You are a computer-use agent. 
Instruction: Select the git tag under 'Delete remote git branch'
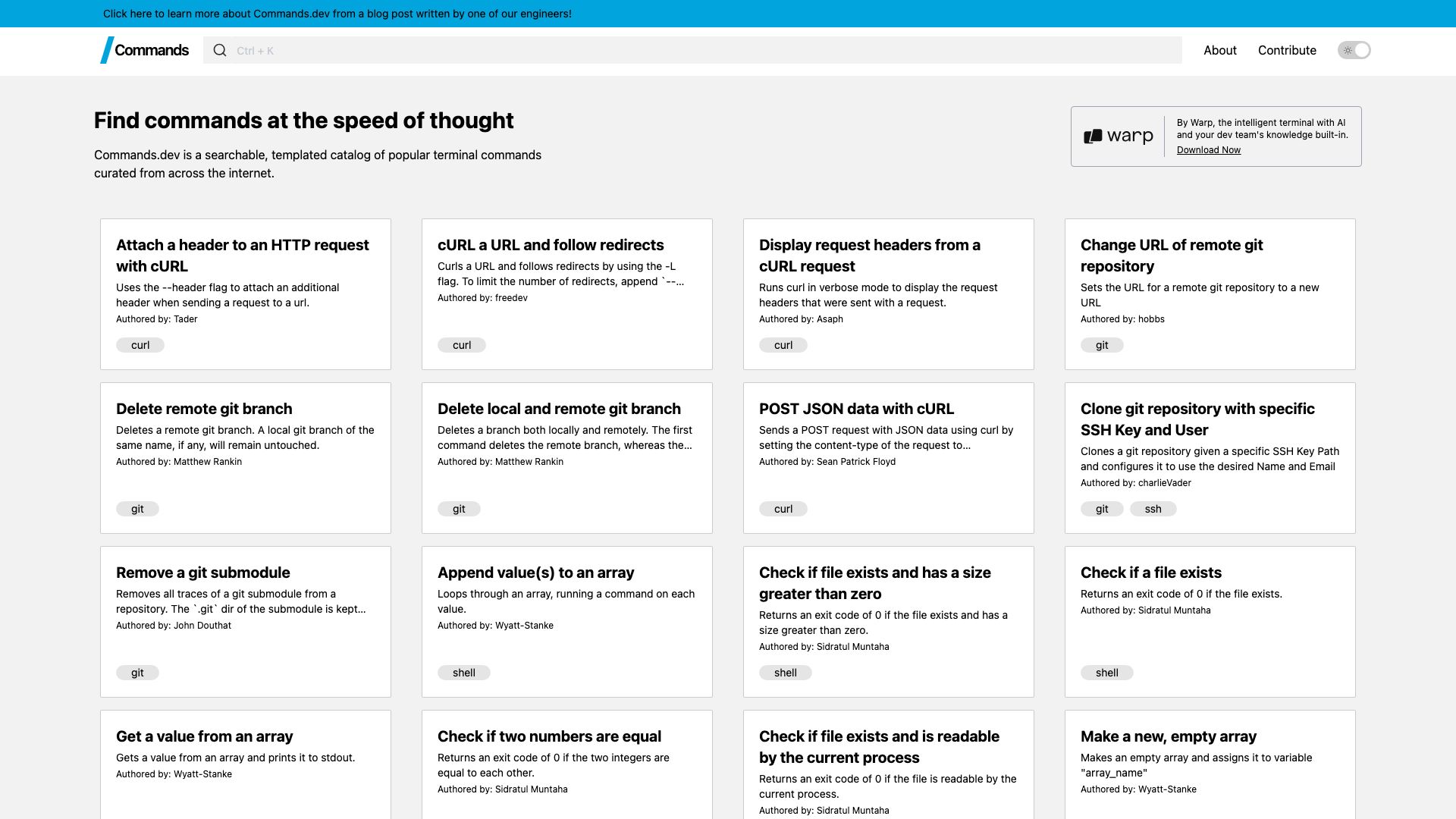[x=137, y=509]
